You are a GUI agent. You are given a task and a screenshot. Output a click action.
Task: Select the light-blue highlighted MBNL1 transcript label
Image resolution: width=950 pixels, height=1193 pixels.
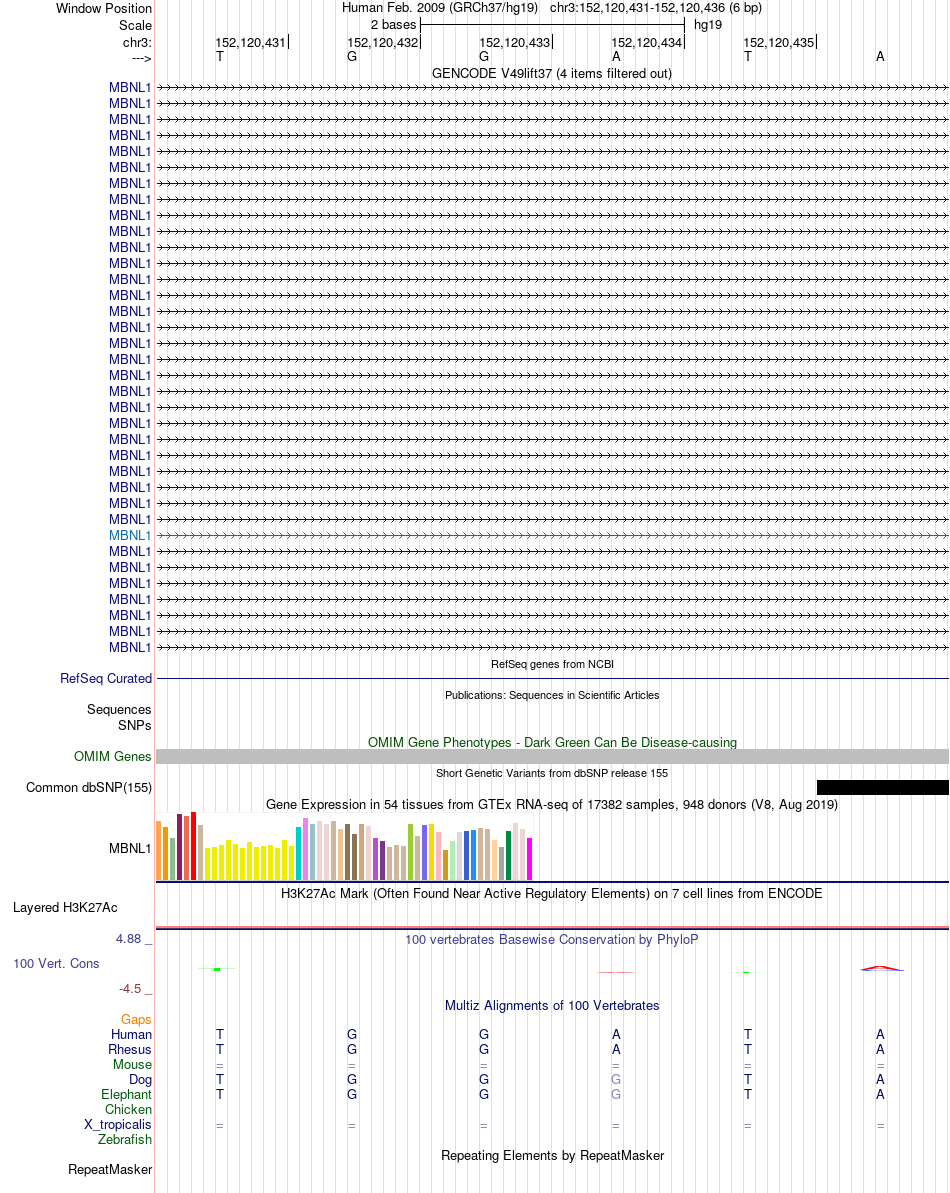[129, 536]
